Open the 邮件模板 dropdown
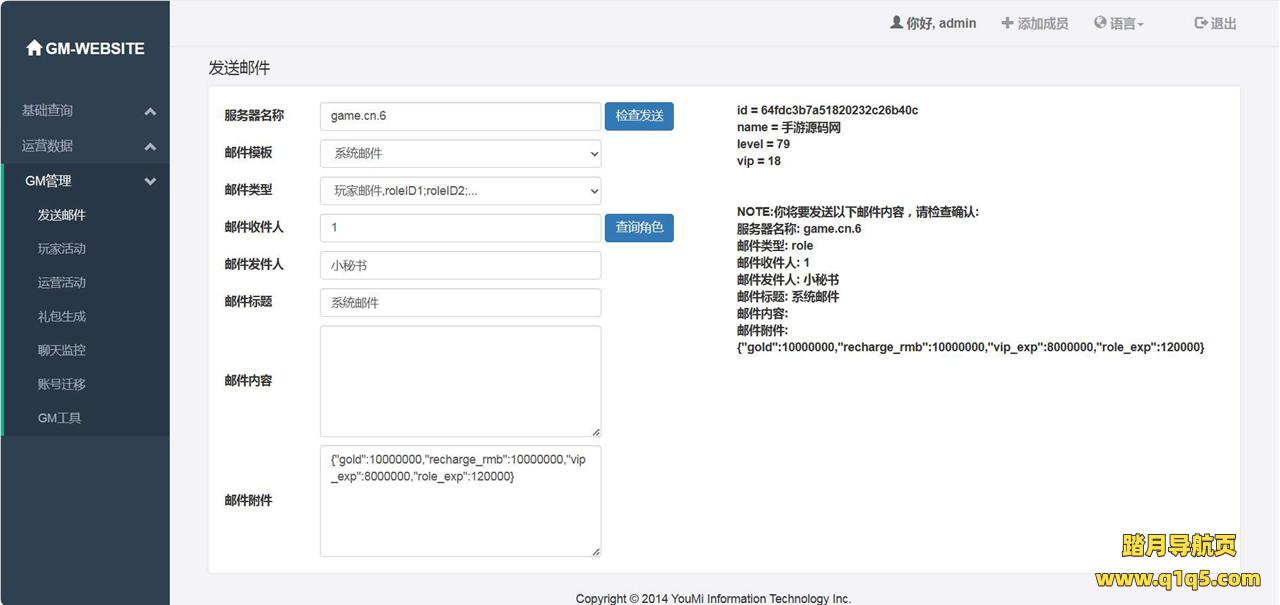 tap(460, 153)
